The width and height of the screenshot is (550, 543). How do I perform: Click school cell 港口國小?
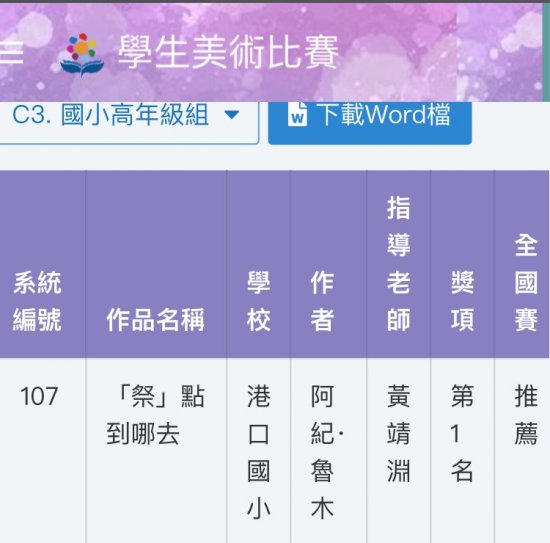[x=259, y=452]
